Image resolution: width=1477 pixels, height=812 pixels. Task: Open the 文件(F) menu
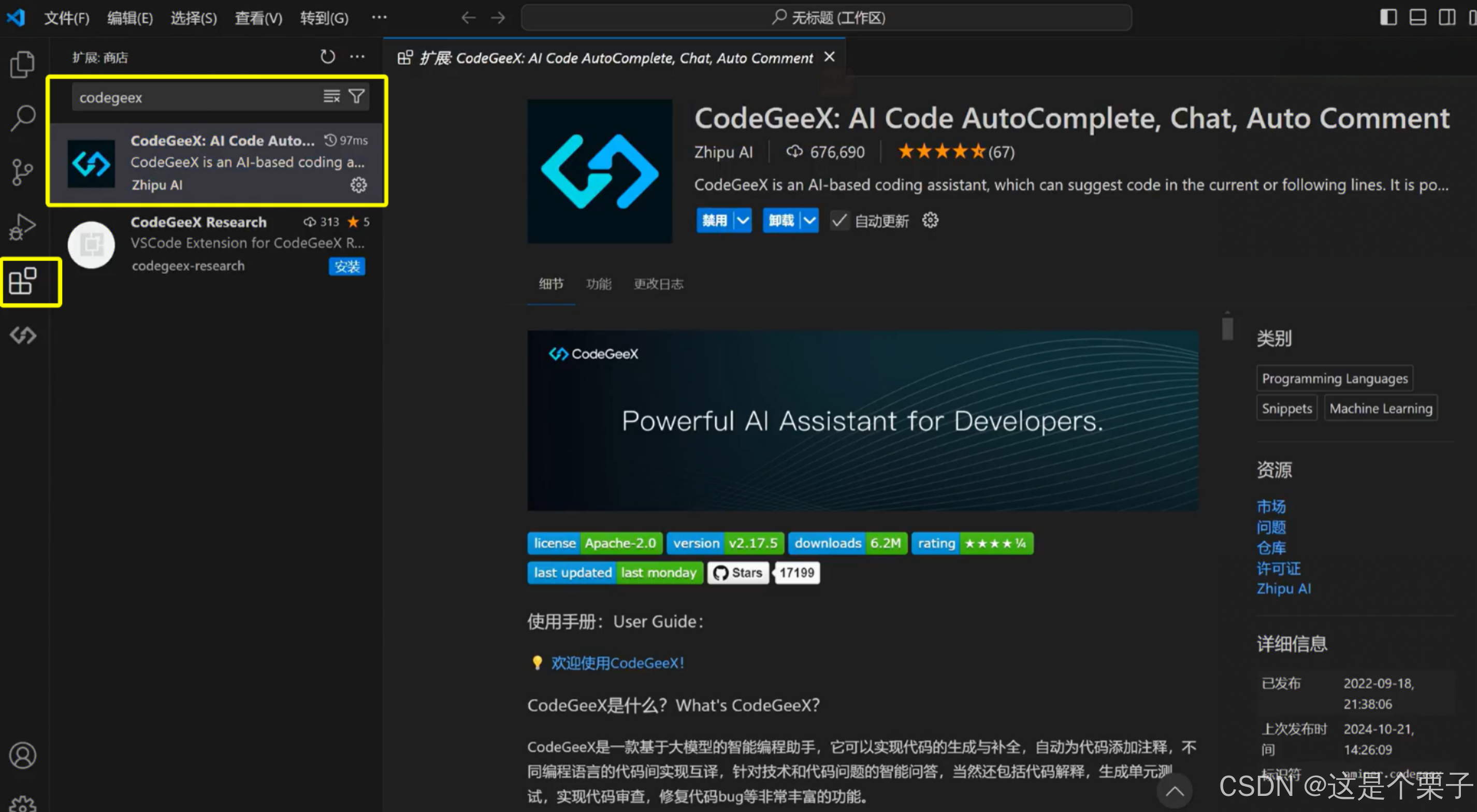tap(67, 18)
